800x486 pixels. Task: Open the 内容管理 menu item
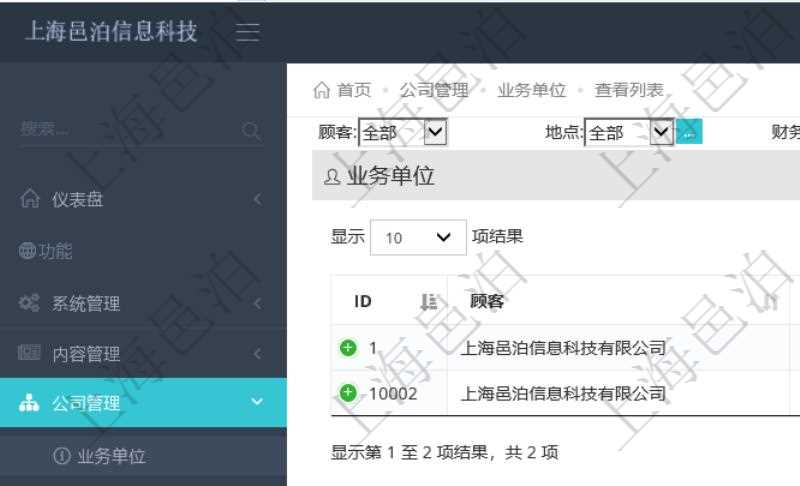(x=143, y=353)
